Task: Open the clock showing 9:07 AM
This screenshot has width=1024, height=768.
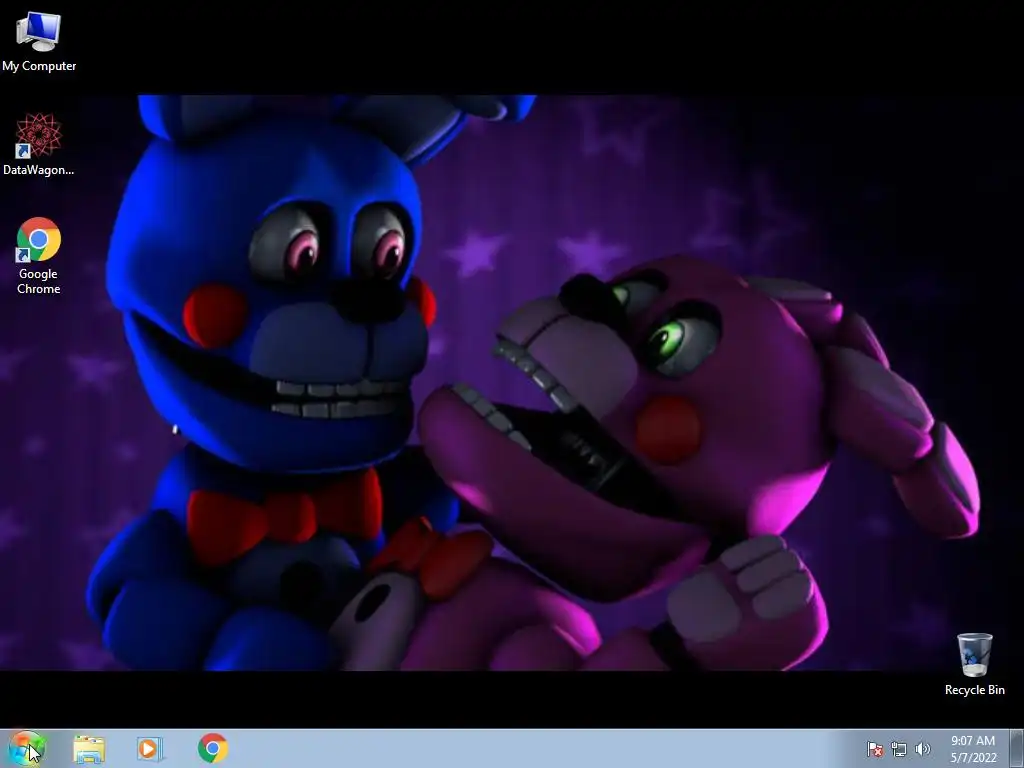Action: [973, 749]
